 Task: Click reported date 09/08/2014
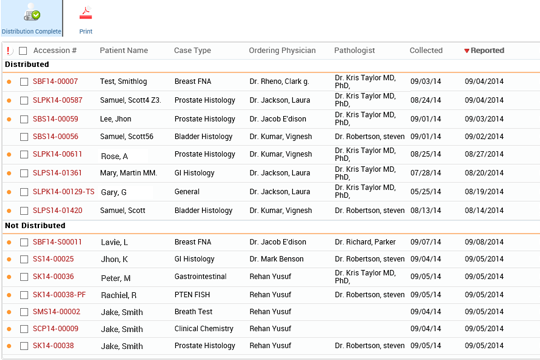(x=484, y=242)
